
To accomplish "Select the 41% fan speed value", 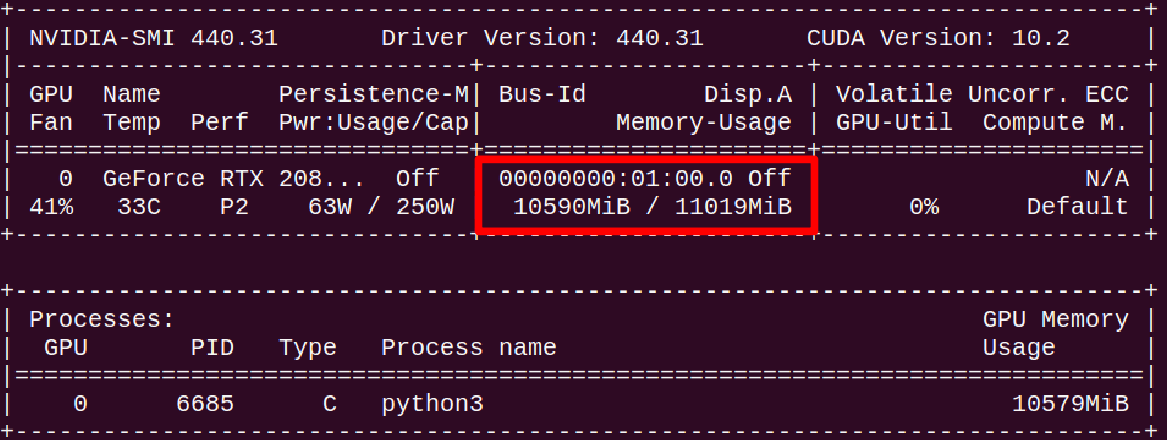I will point(51,207).
